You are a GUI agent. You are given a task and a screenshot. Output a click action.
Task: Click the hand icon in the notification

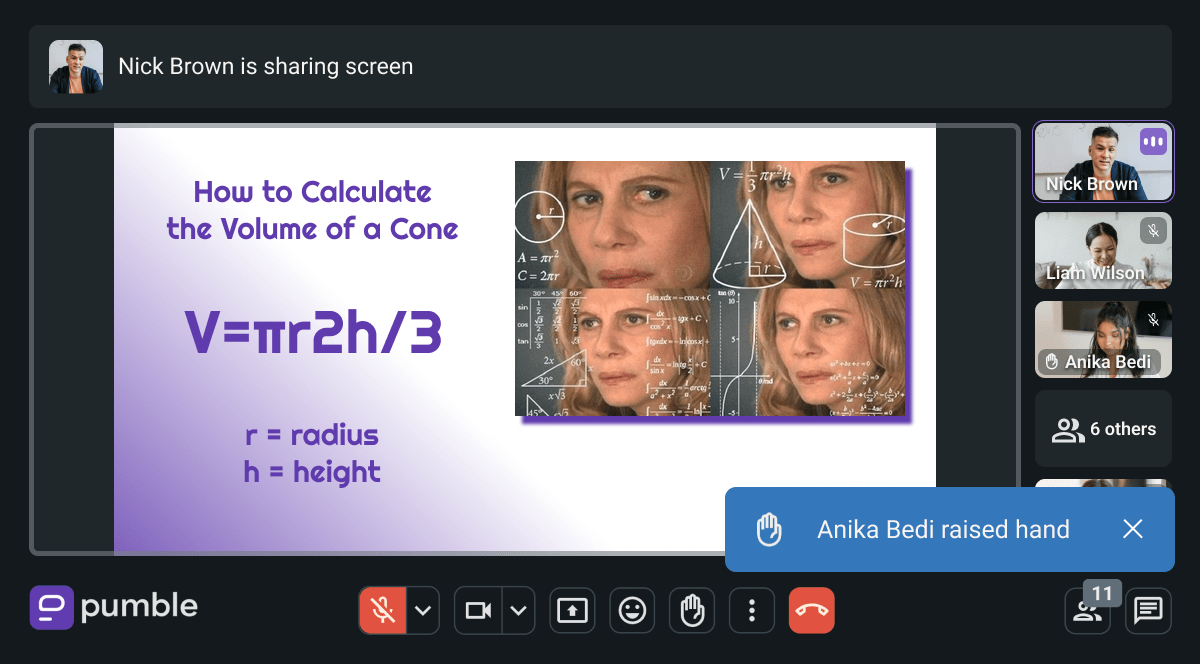point(768,529)
